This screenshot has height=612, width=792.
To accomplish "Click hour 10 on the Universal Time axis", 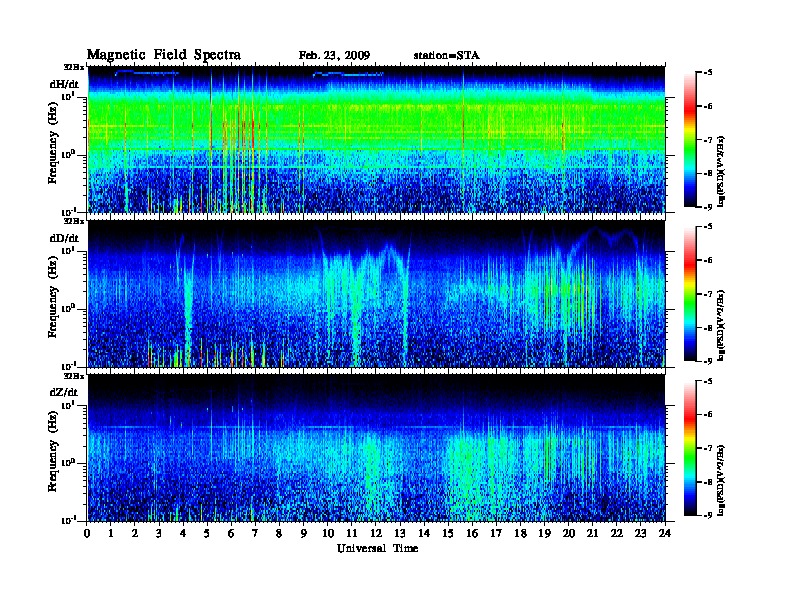I will coord(328,533).
